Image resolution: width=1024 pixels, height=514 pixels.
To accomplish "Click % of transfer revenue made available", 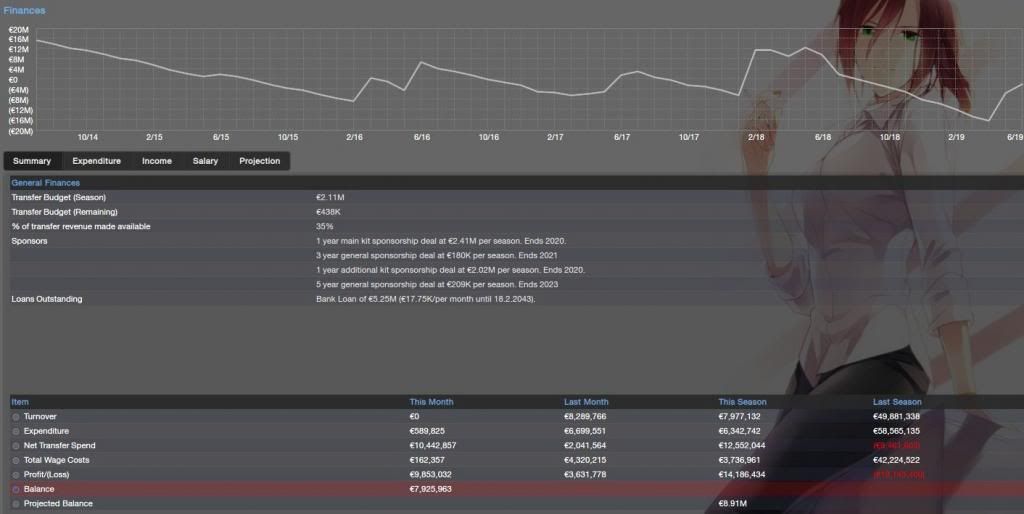I will (80, 227).
